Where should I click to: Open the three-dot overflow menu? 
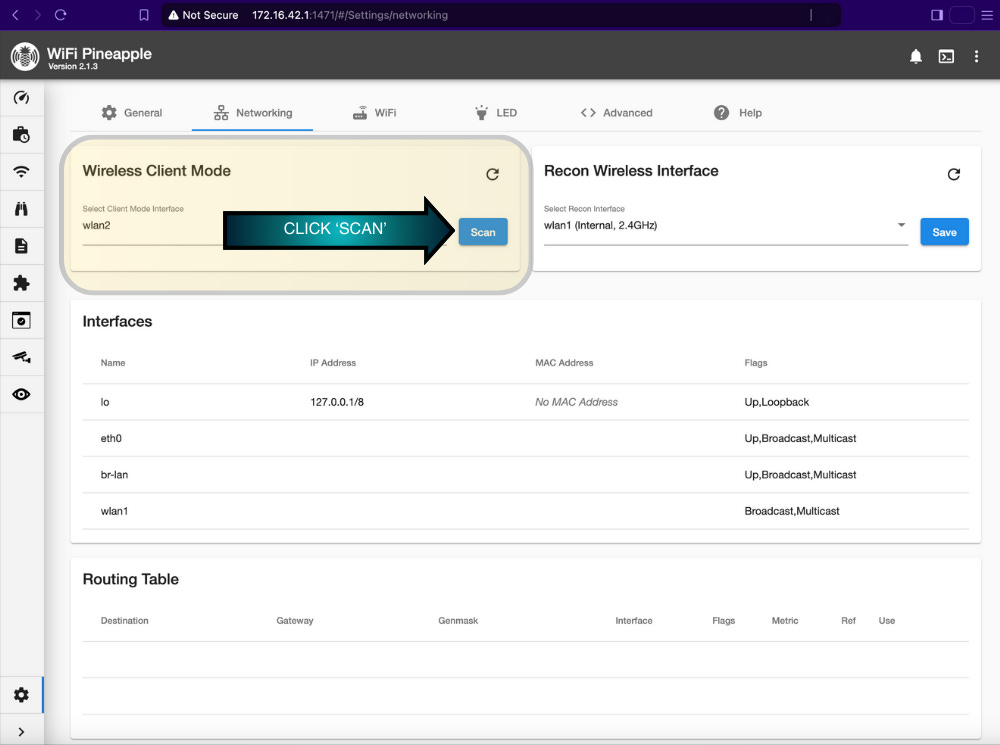[977, 57]
